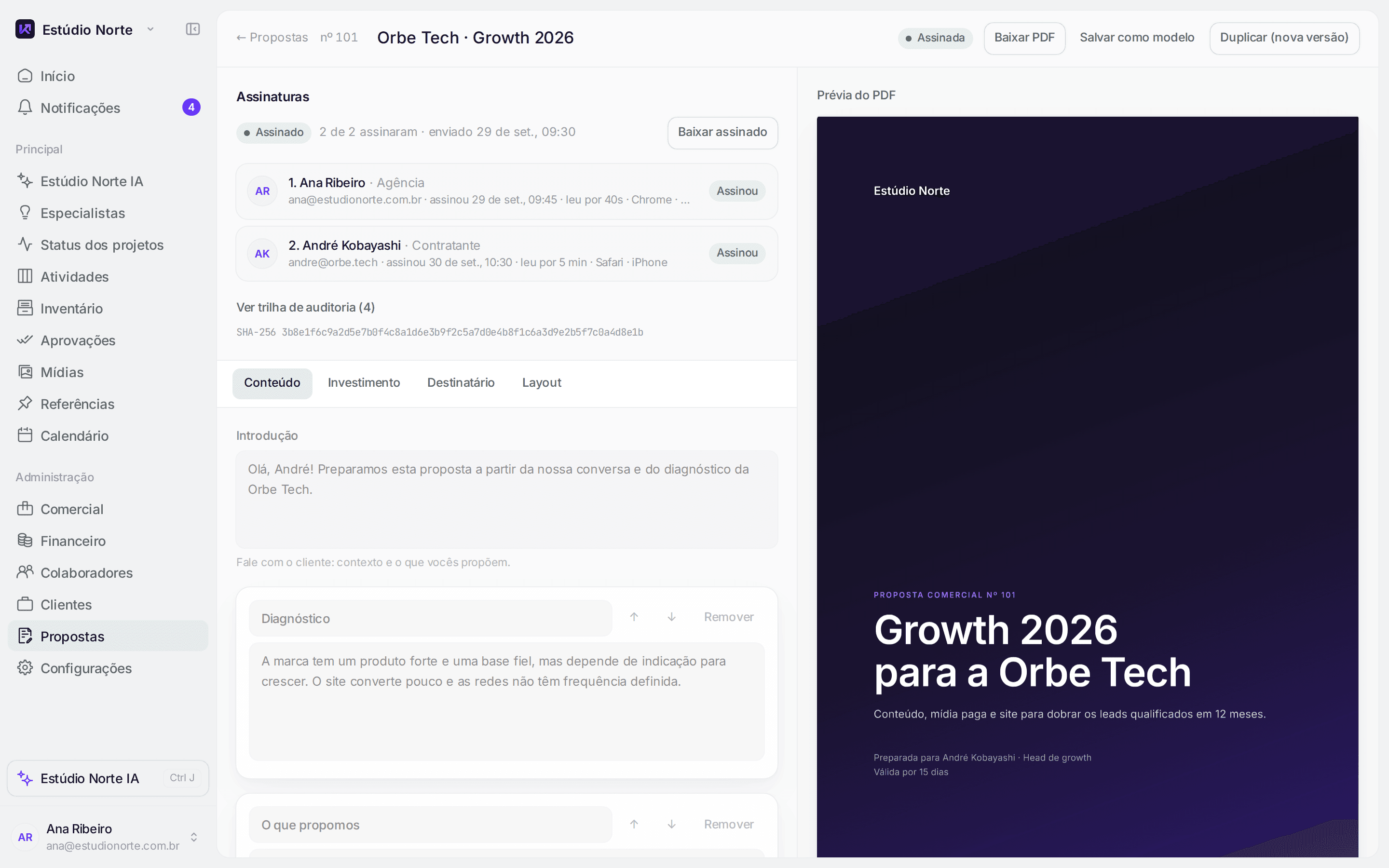Open the Estúdio Norte IA Ctrl J launcher

pos(108,778)
